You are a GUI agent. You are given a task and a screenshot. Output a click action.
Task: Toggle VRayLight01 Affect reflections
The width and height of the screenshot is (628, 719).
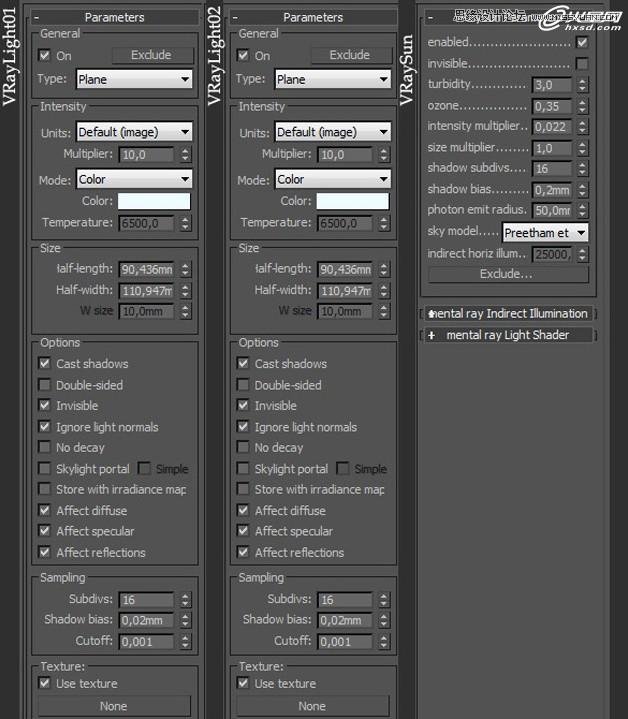[x=44, y=552]
